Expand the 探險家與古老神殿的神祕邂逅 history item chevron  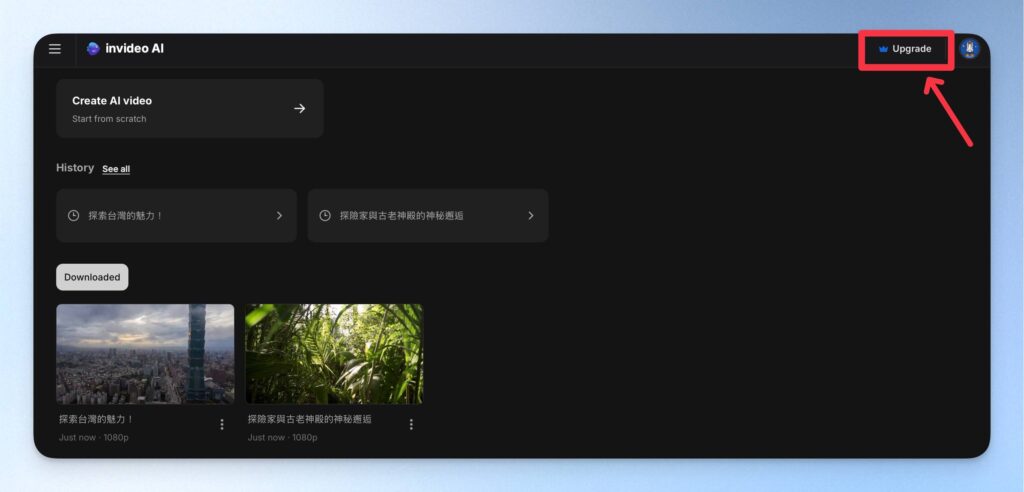click(x=530, y=215)
